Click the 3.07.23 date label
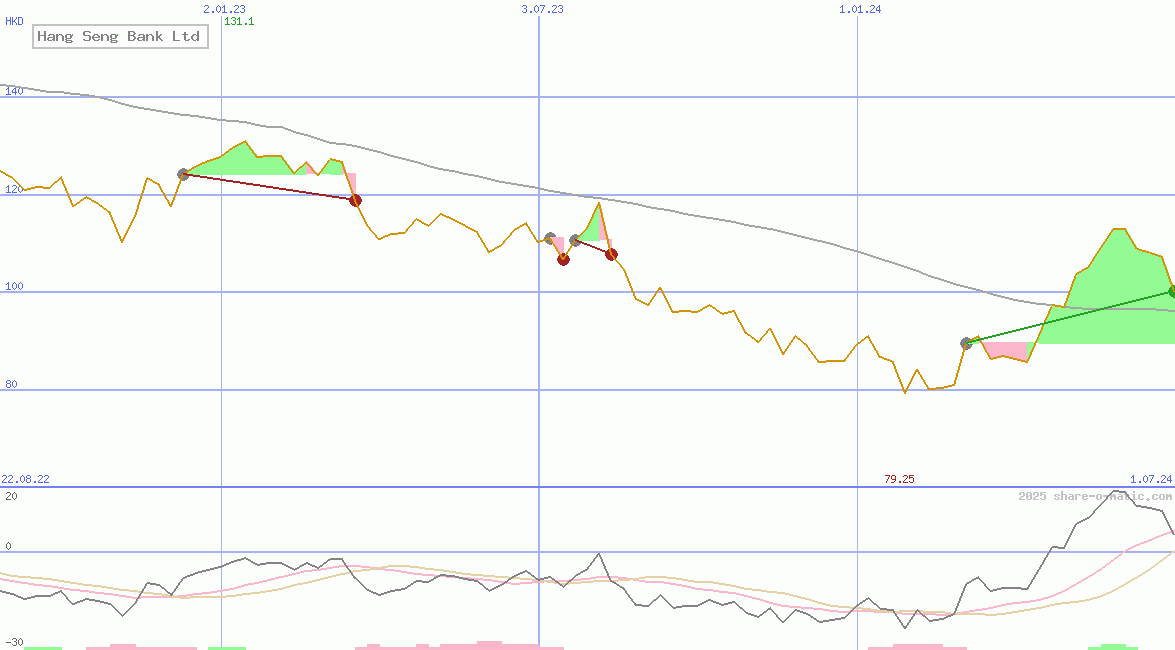The width and height of the screenshot is (1175, 650). click(543, 9)
